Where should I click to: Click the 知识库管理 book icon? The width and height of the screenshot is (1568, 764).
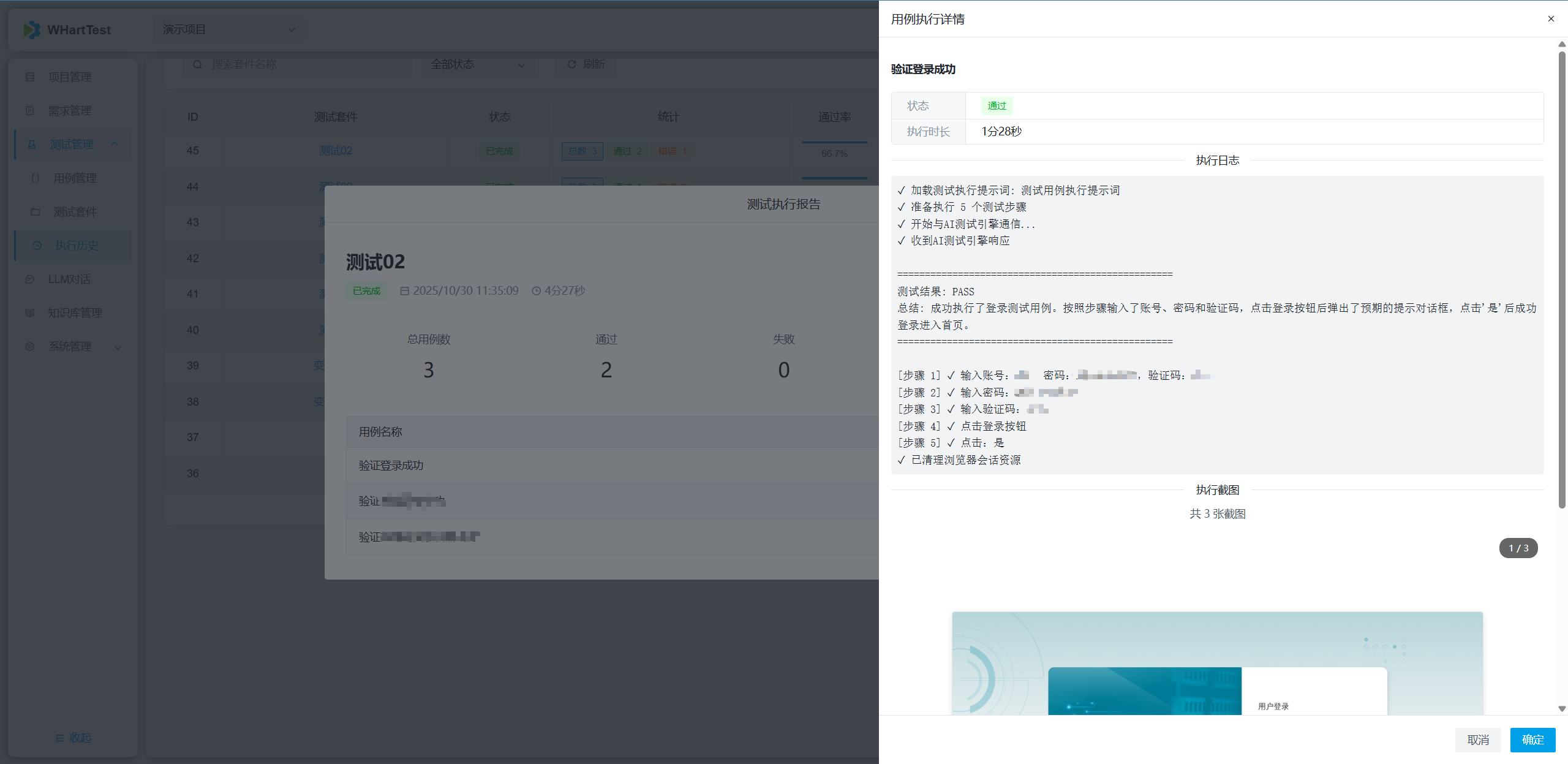pos(30,313)
